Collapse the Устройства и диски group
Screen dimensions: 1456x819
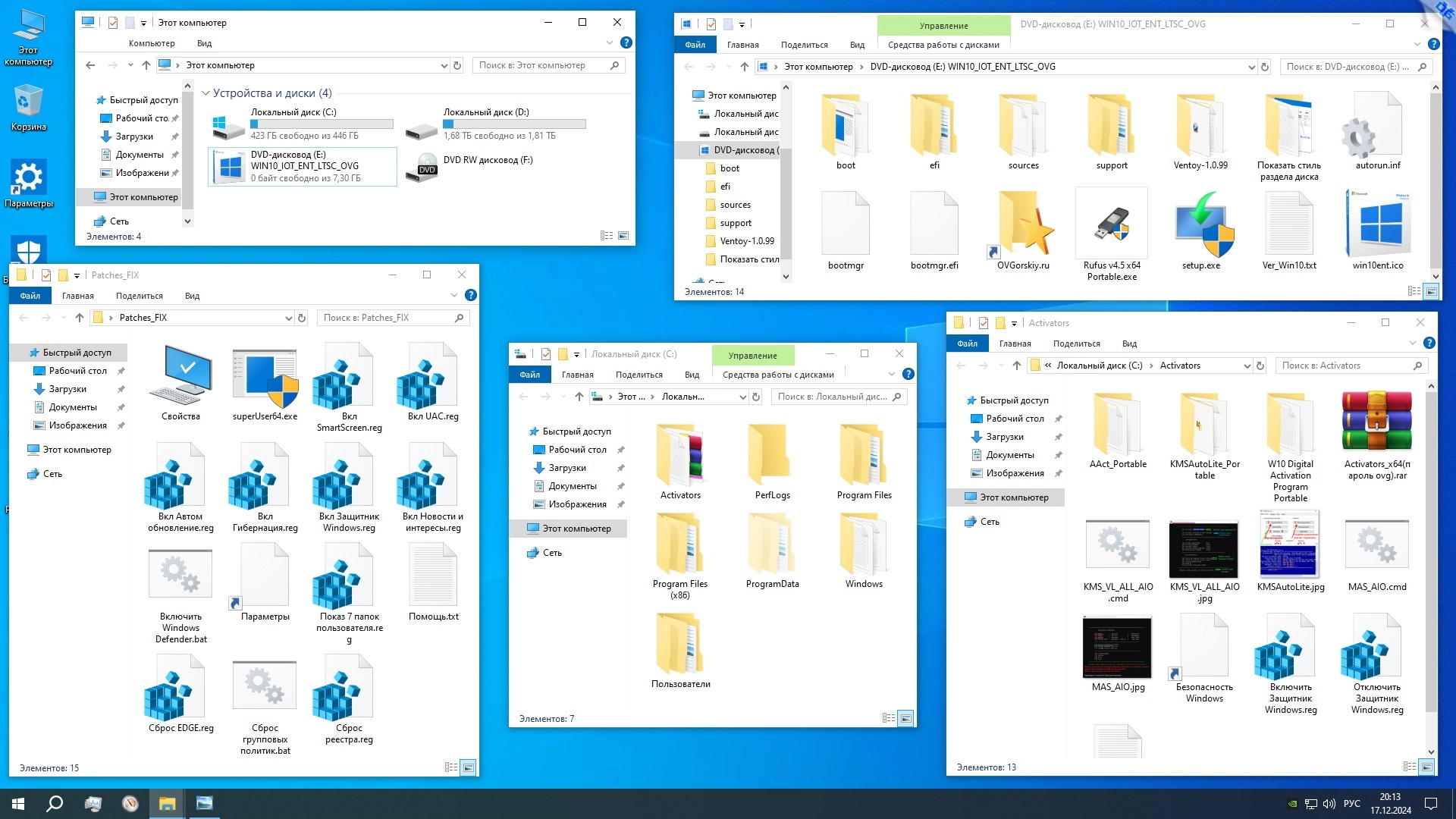206,93
